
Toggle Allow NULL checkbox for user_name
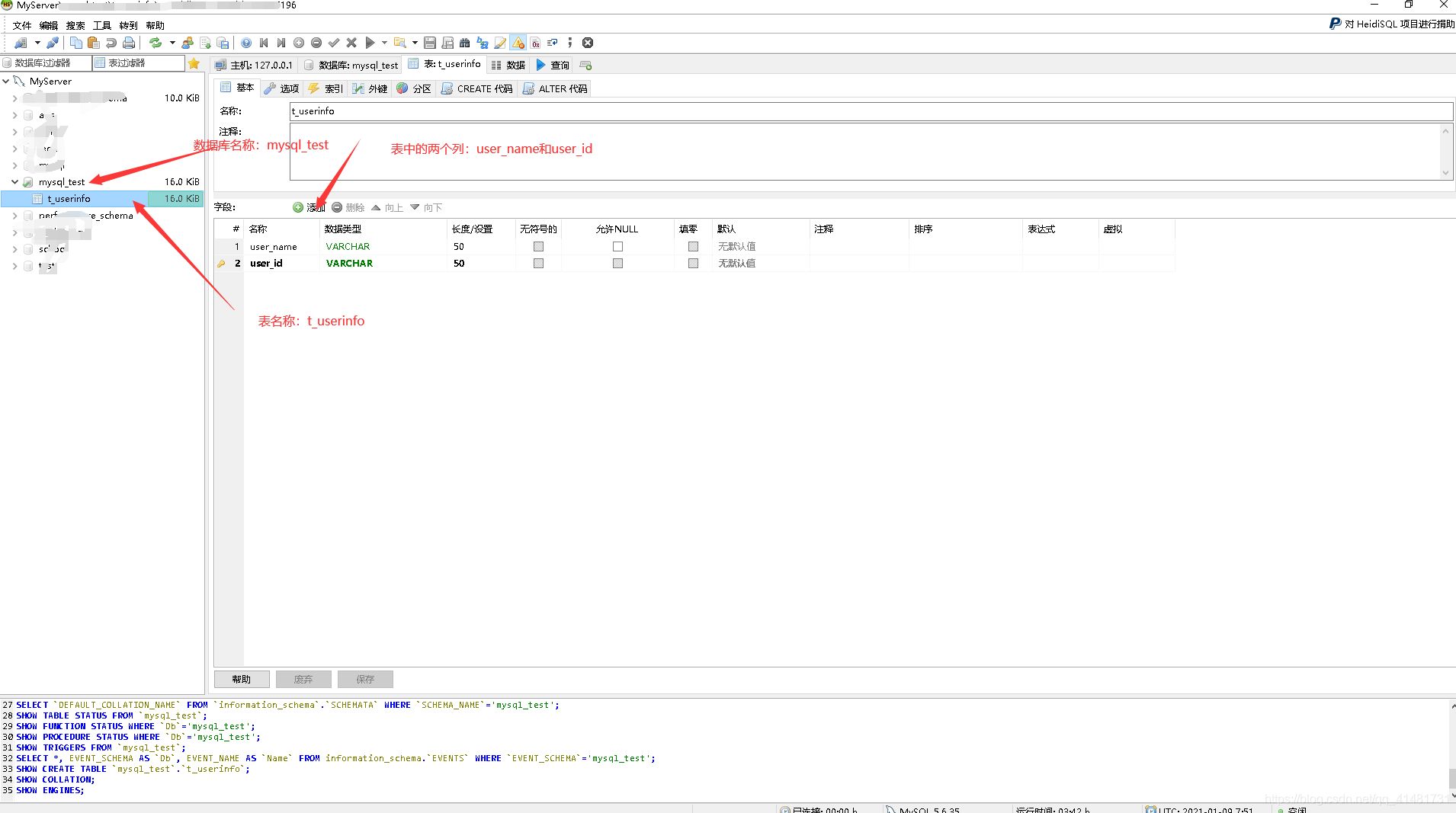tap(617, 246)
